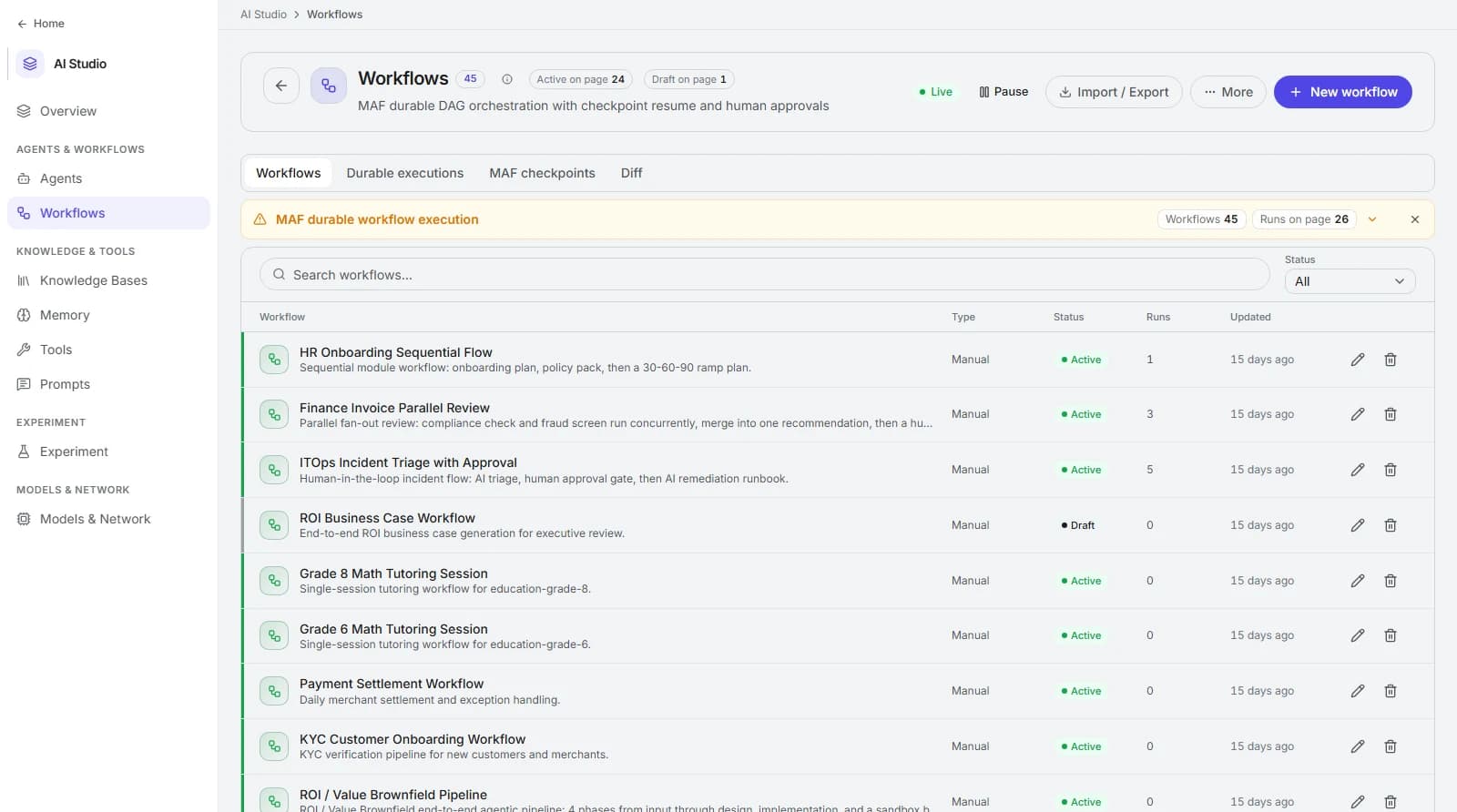Switch to the MAF checkpoints tab
The width and height of the screenshot is (1457, 812).
pos(542,173)
